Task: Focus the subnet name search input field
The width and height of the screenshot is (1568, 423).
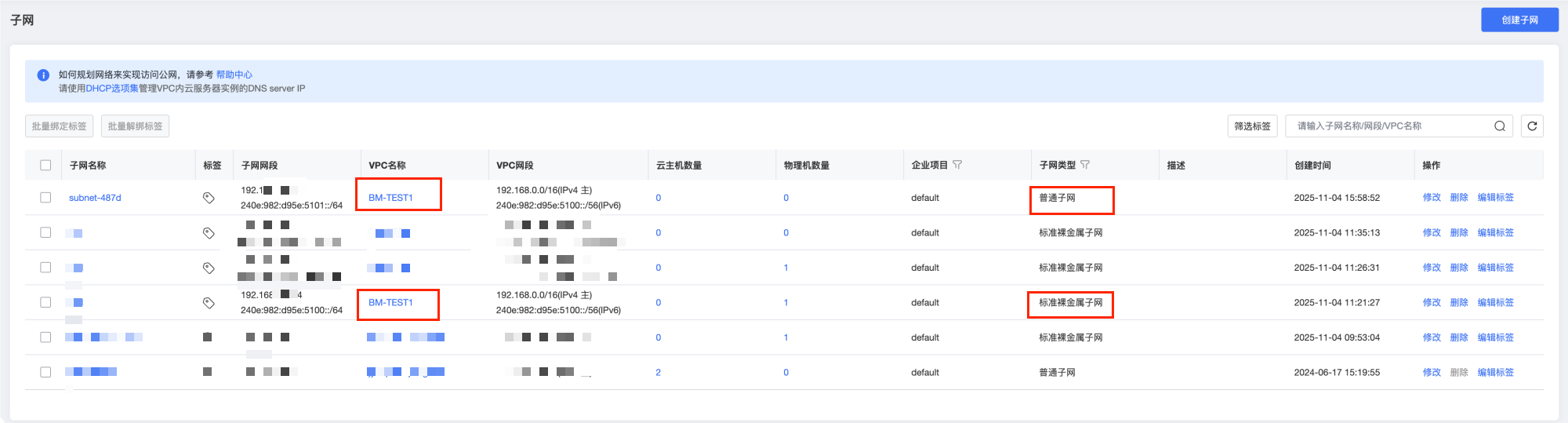Action: pyautogui.click(x=1388, y=126)
